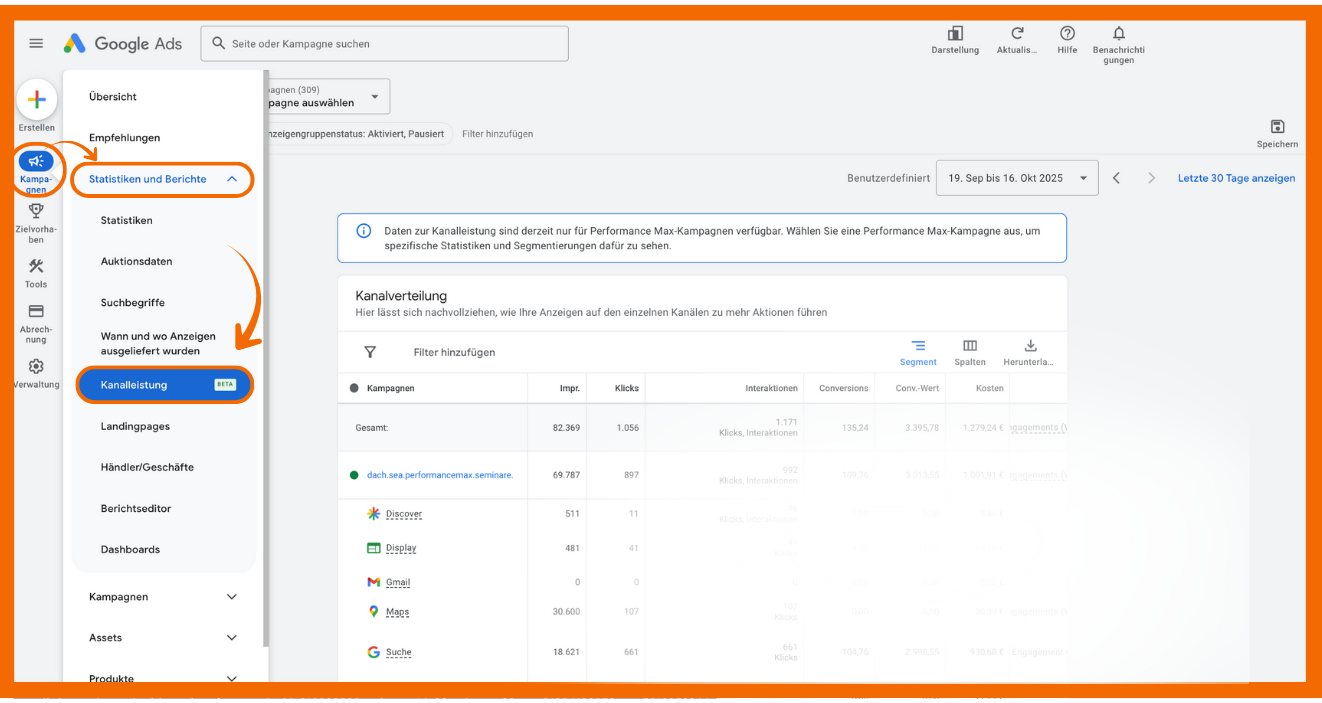1322x703 pixels.
Task: Open Benachrichtigungen bell icon
Action: [x=1118, y=34]
